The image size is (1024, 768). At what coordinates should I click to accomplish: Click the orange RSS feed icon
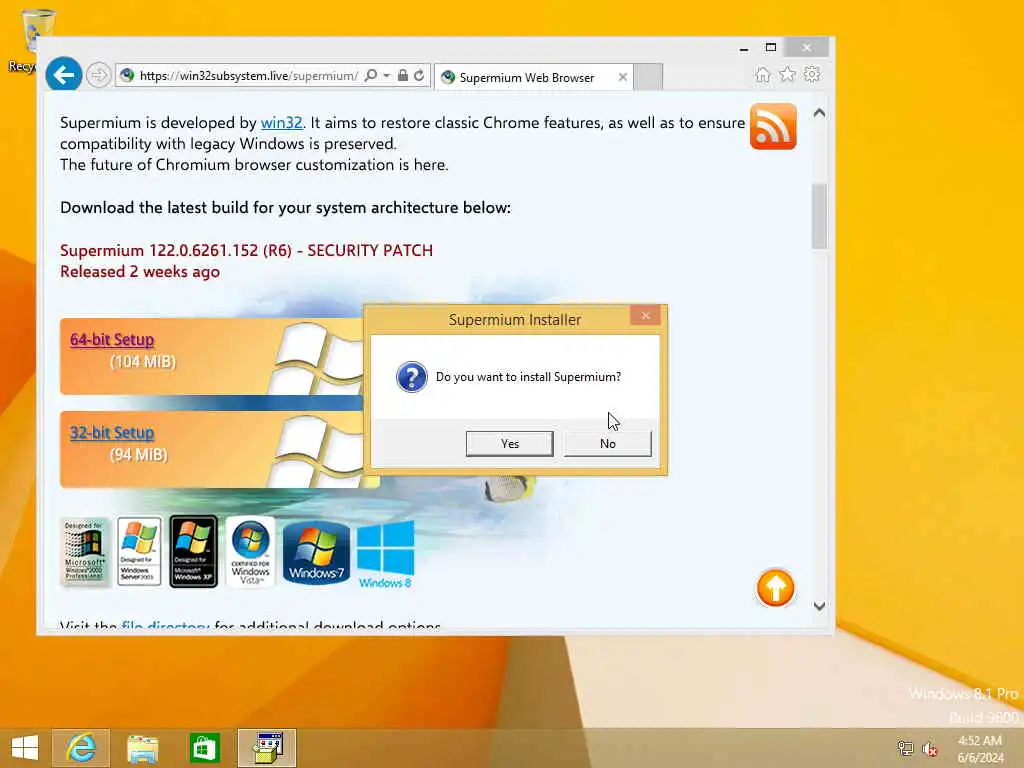coord(773,126)
